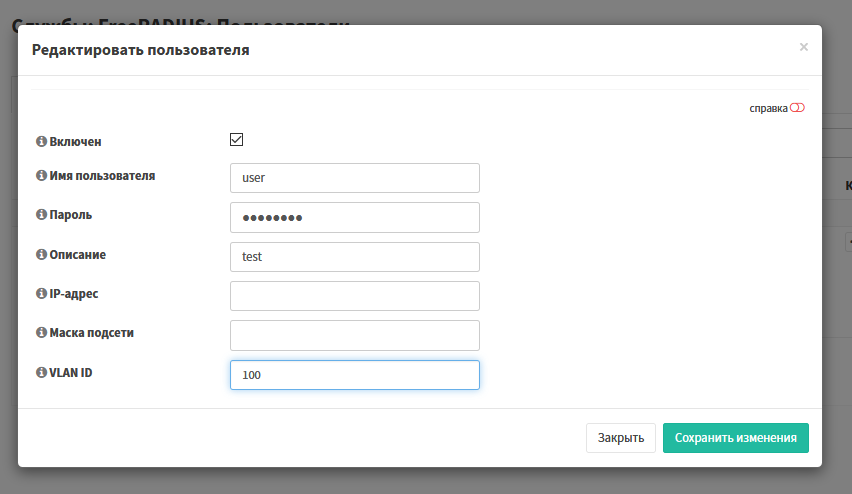The image size is (852, 494).
Task: Click info icon beside Имя пользователя
Action: (42, 176)
